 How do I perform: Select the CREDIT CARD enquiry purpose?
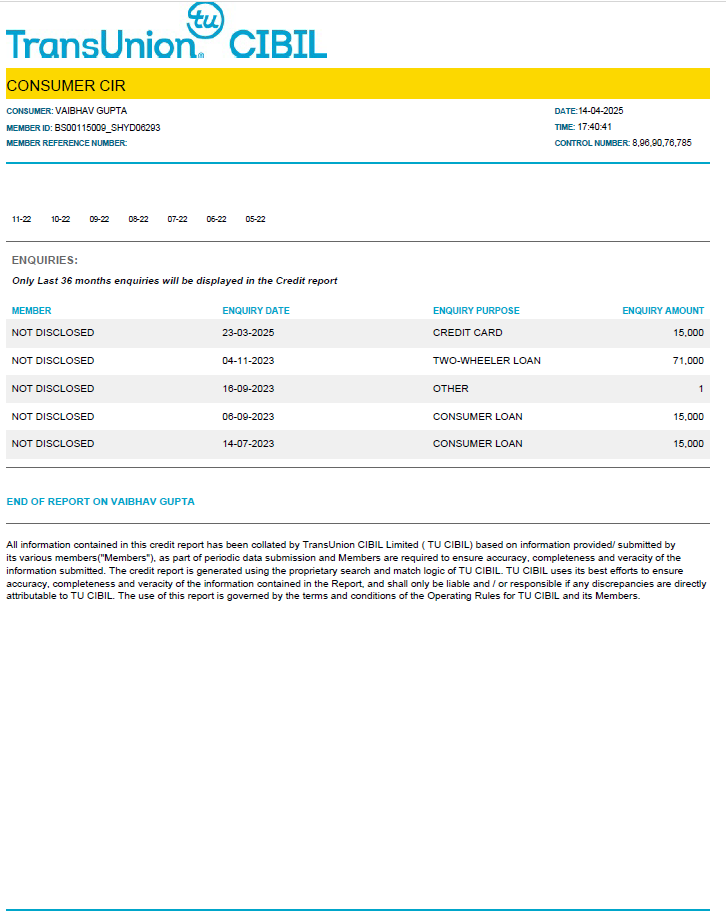[x=467, y=332]
